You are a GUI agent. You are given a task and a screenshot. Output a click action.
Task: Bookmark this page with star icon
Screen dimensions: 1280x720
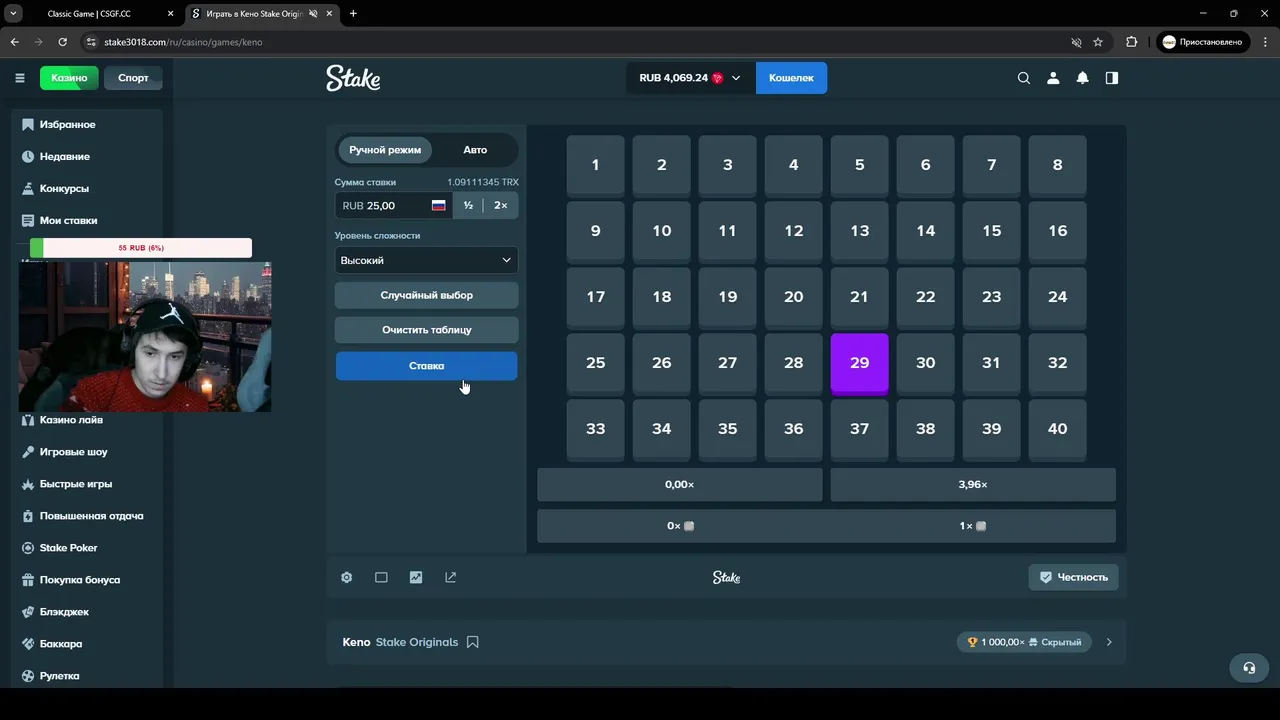tap(1098, 42)
